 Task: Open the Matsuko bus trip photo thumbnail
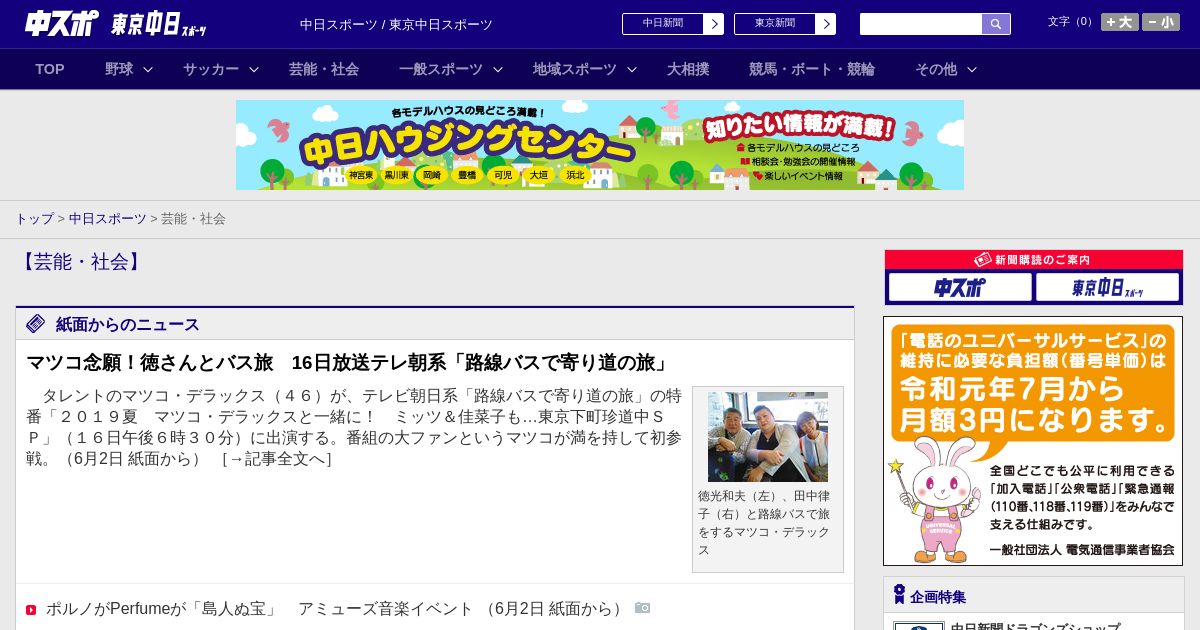pyautogui.click(x=768, y=437)
